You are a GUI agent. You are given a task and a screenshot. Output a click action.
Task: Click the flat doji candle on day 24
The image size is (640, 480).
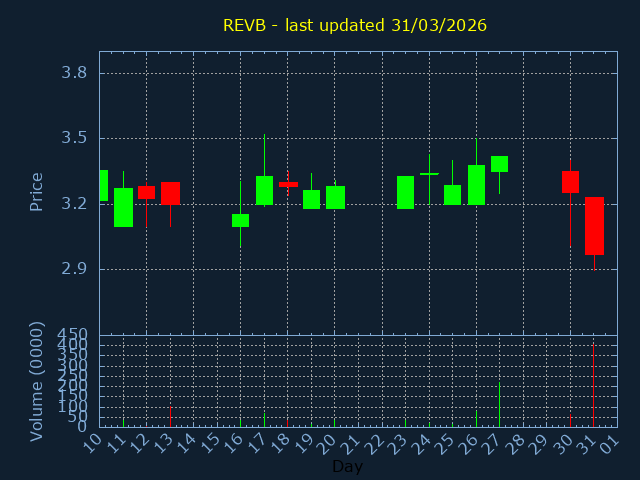(429, 174)
